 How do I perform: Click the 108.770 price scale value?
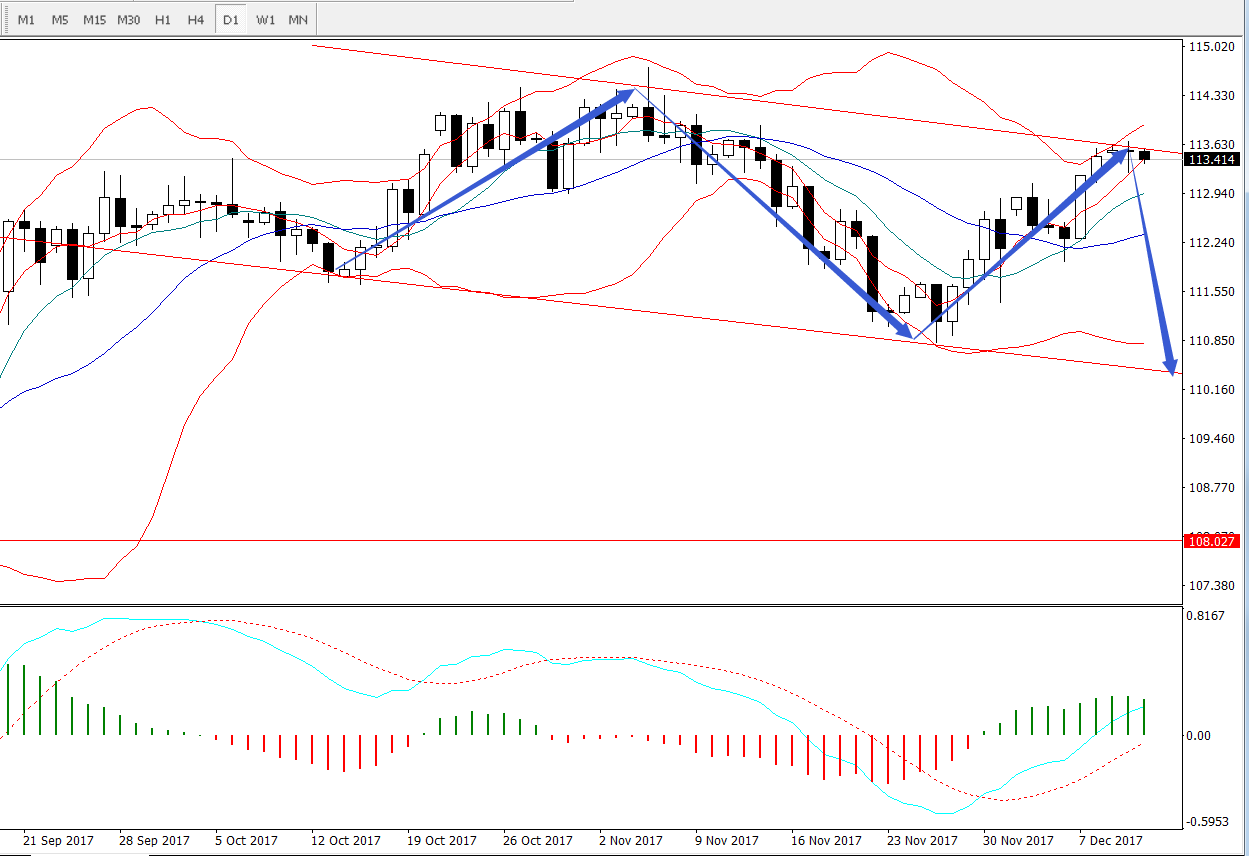tap(1211, 488)
